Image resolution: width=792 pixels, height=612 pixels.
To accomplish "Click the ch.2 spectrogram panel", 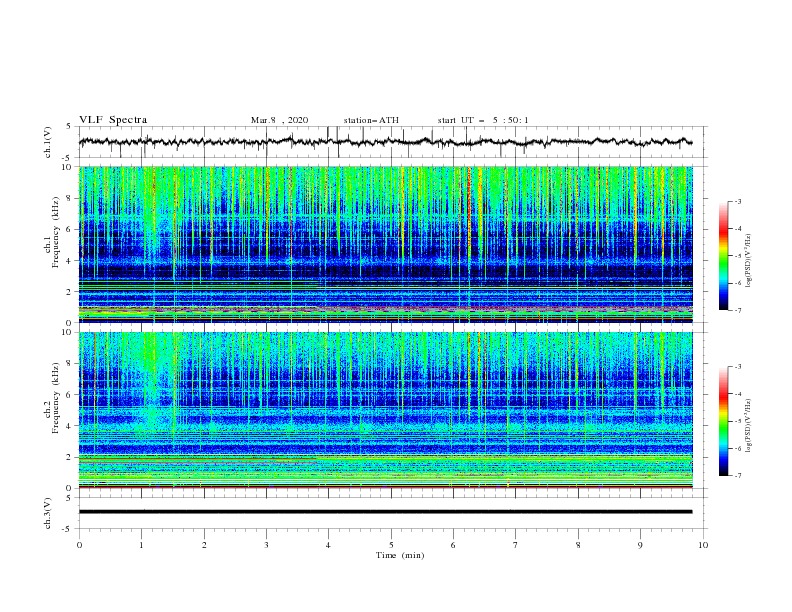I will (x=386, y=410).
